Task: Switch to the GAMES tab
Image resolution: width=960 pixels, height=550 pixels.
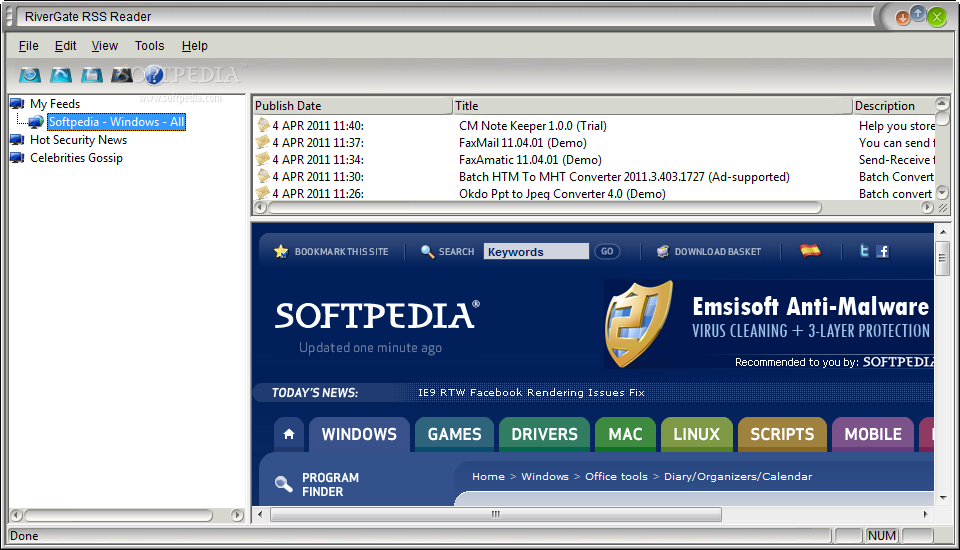Action: (454, 434)
